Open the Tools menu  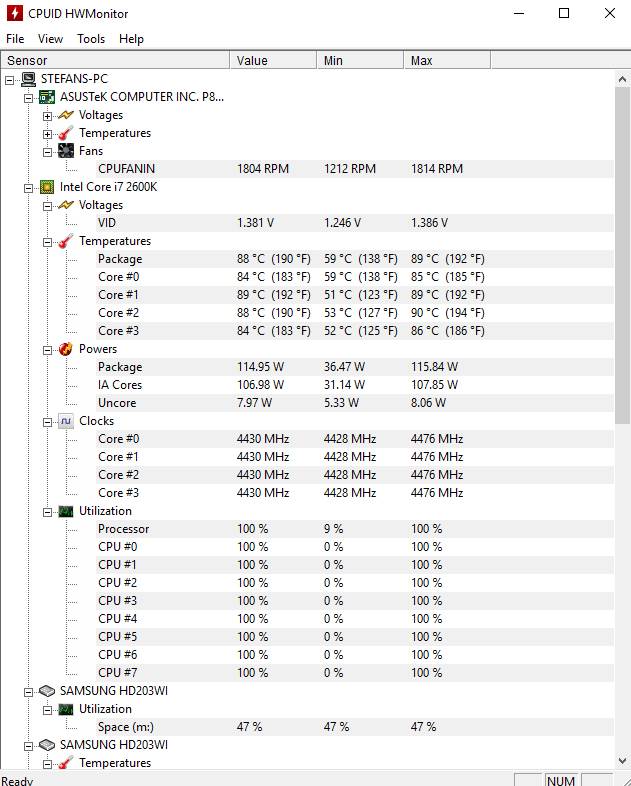click(x=91, y=39)
